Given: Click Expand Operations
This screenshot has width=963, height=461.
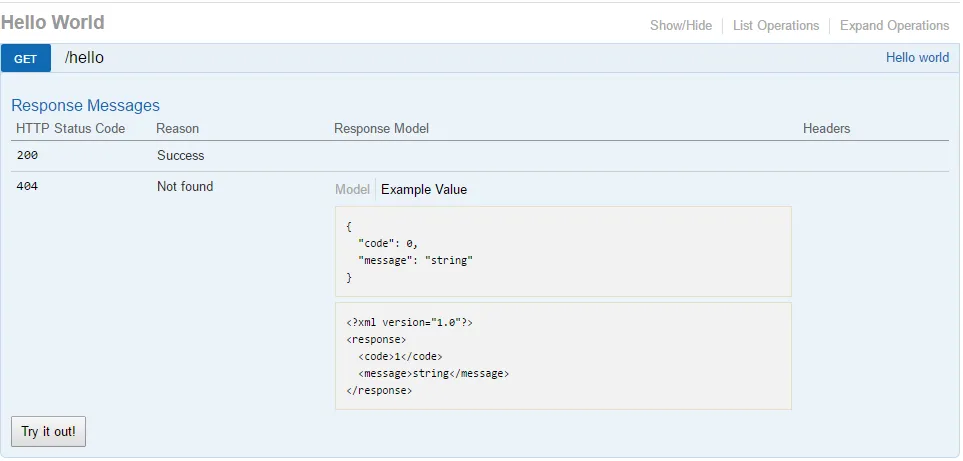Looking at the screenshot, I should [x=894, y=26].
